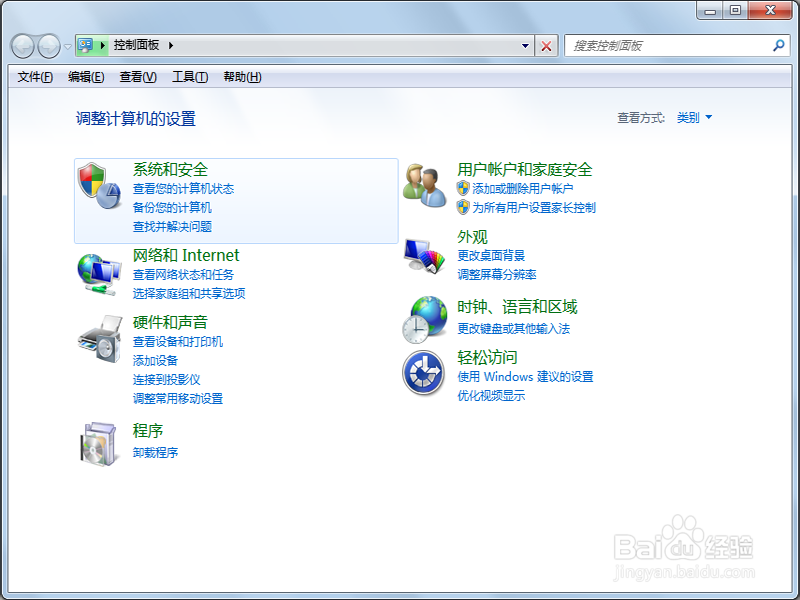Screen dimensions: 800x600
Task: Click the Network and Internet globe icon
Action: click(x=99, y=275)
